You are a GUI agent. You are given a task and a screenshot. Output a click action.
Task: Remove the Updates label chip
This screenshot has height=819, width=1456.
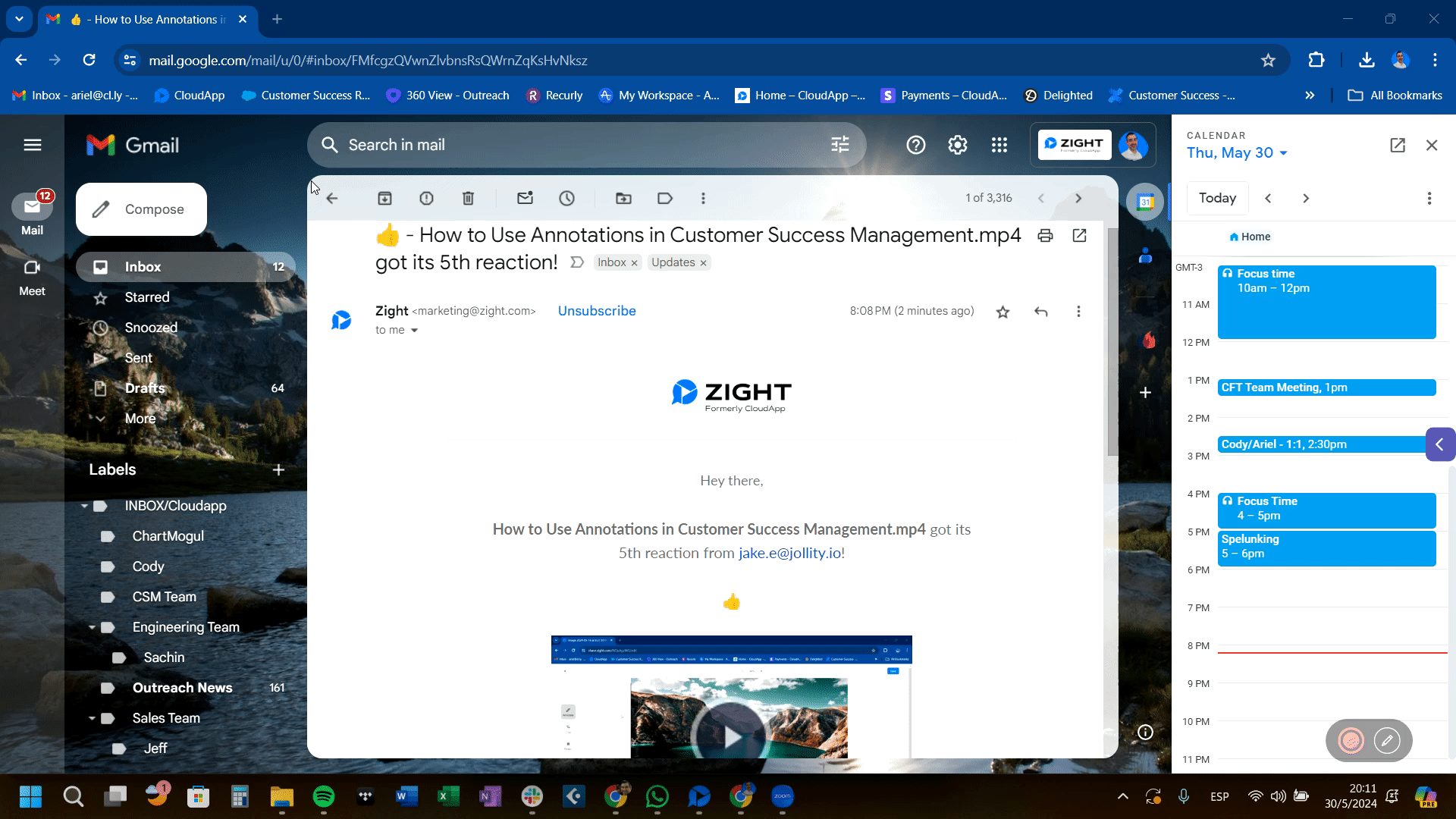coord(703,263)
